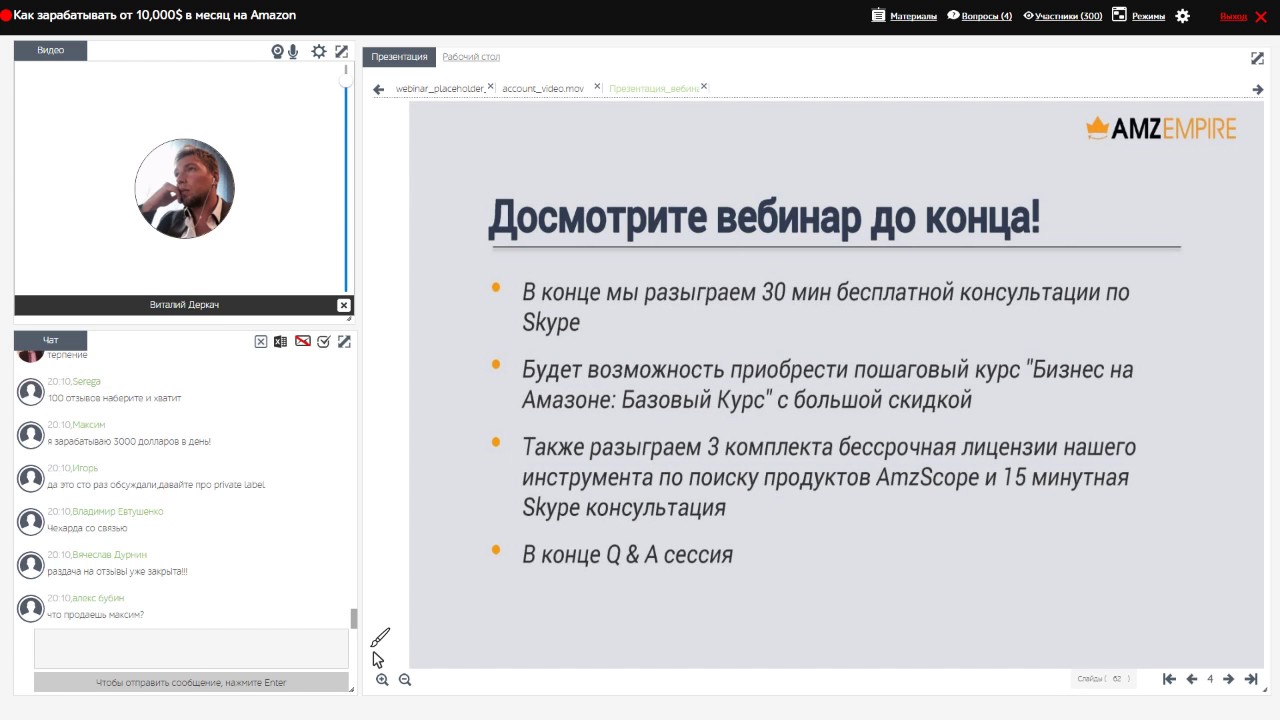This screenshot has width=1280, height=720.
Task: Toggle the webcam icon in the video panel
Action: pyautogui.click(x=278, y=52)
